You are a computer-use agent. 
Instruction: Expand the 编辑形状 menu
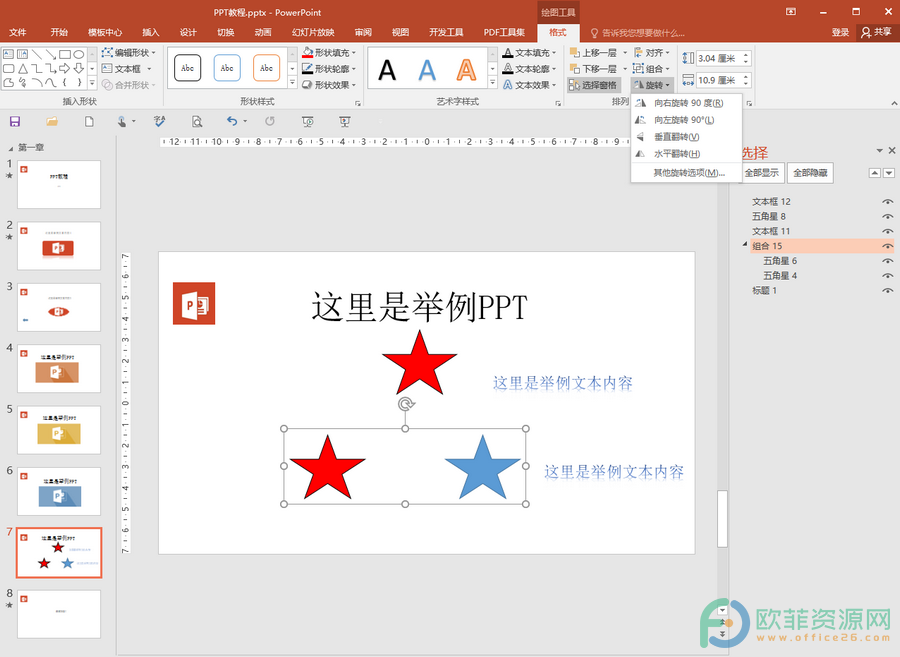[x=129, y=53]
